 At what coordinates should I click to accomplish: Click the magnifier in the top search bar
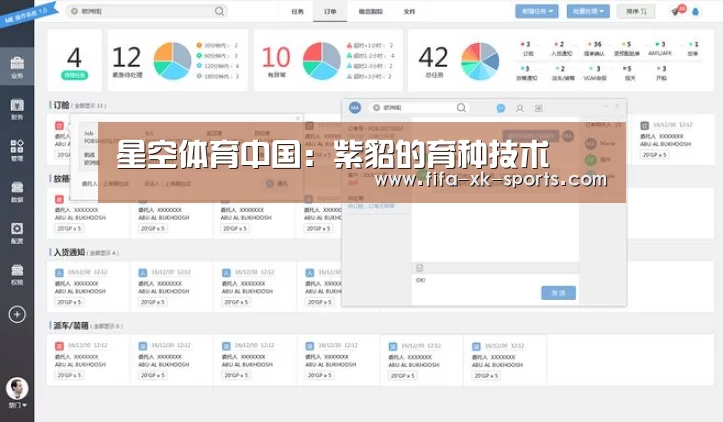click(x=219, y=11)
